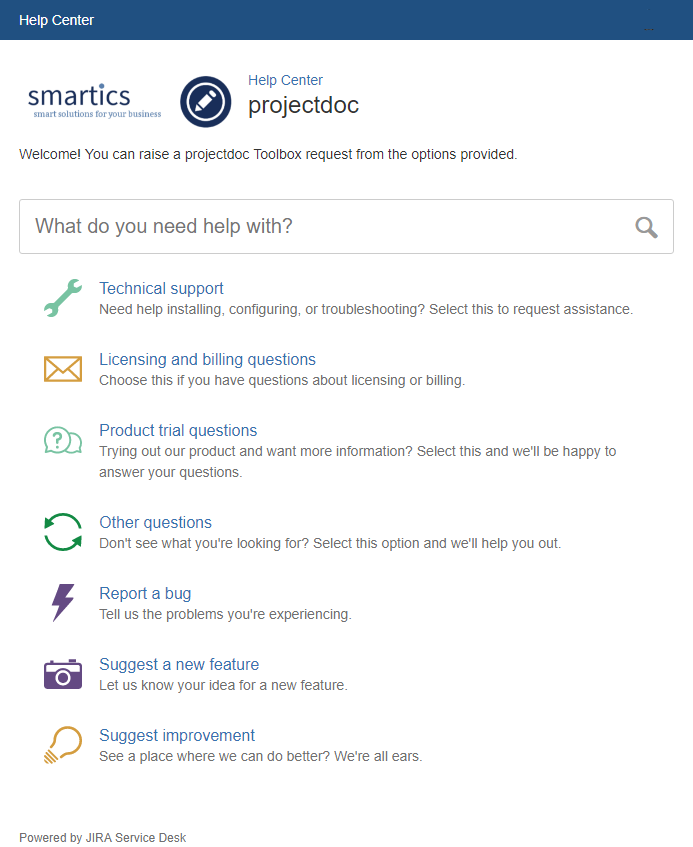Open the Report a bug link

click(x=145, y=594)
